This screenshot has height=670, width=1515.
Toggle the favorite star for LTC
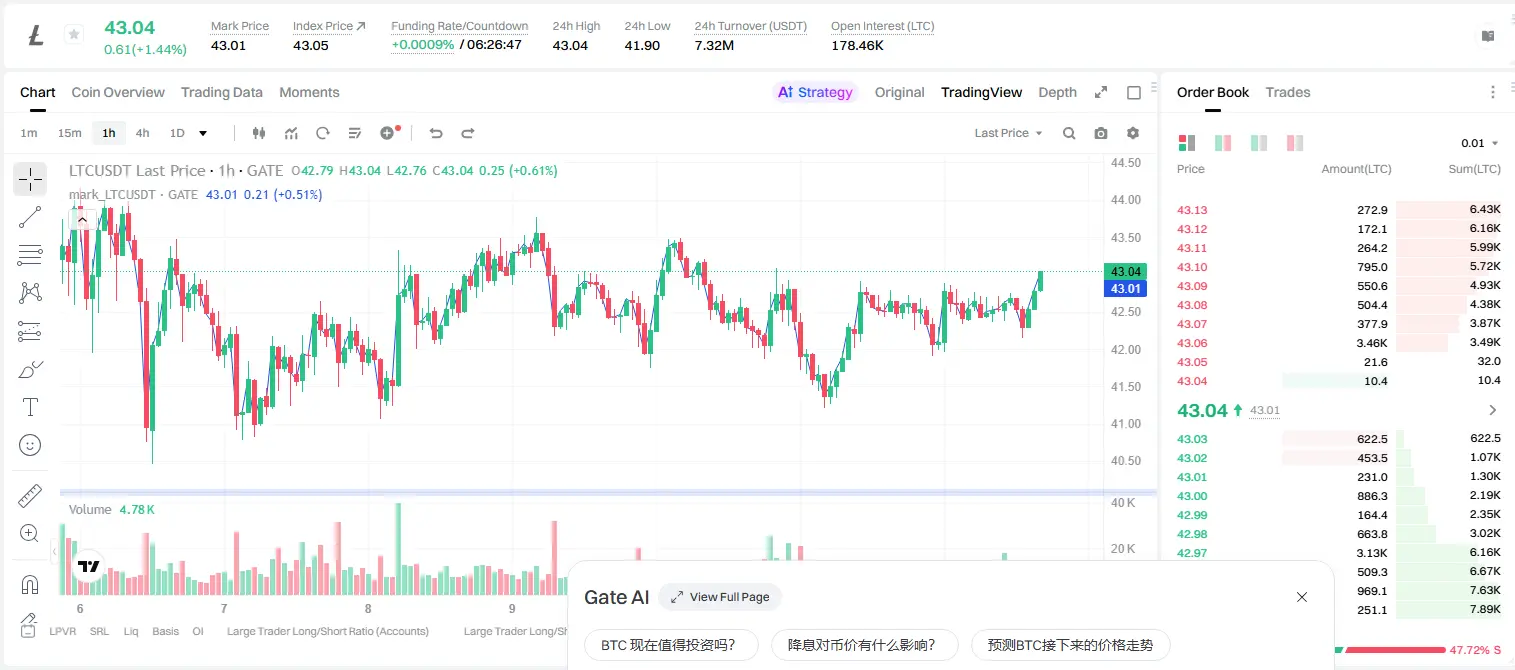pos(74,35)
